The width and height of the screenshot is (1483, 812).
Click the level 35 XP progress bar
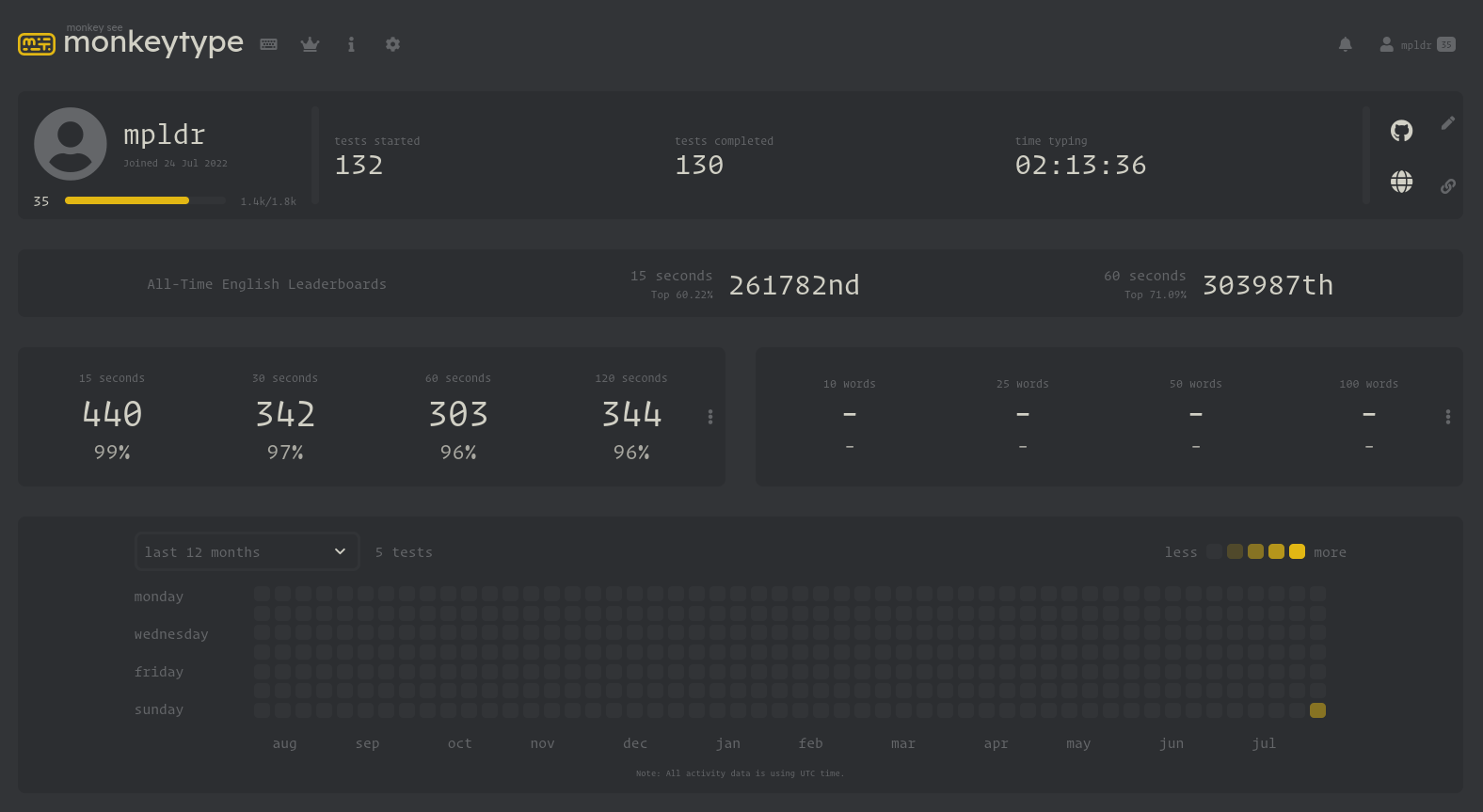[145, 200]
